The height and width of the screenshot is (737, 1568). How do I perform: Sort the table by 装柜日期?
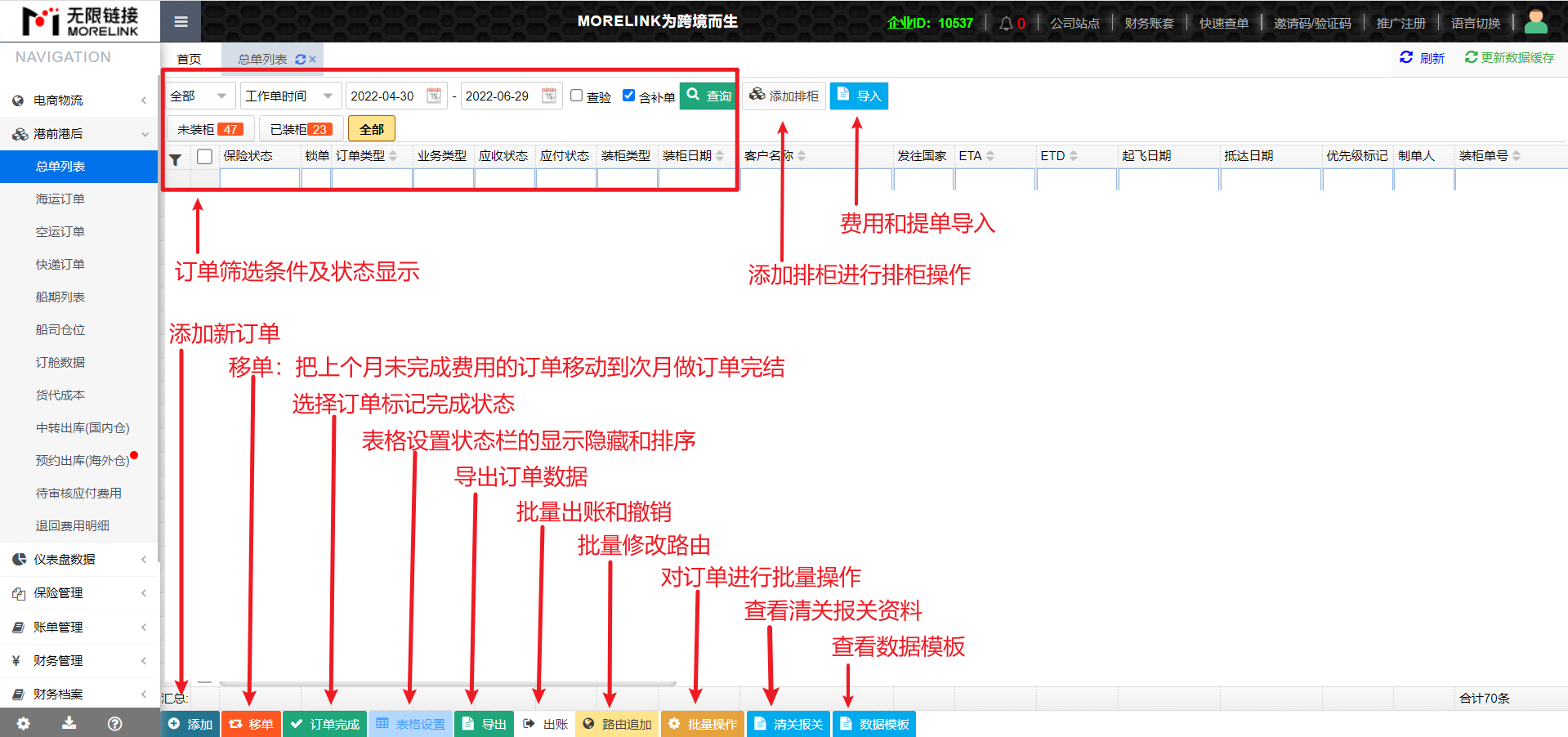pos(720,155)
